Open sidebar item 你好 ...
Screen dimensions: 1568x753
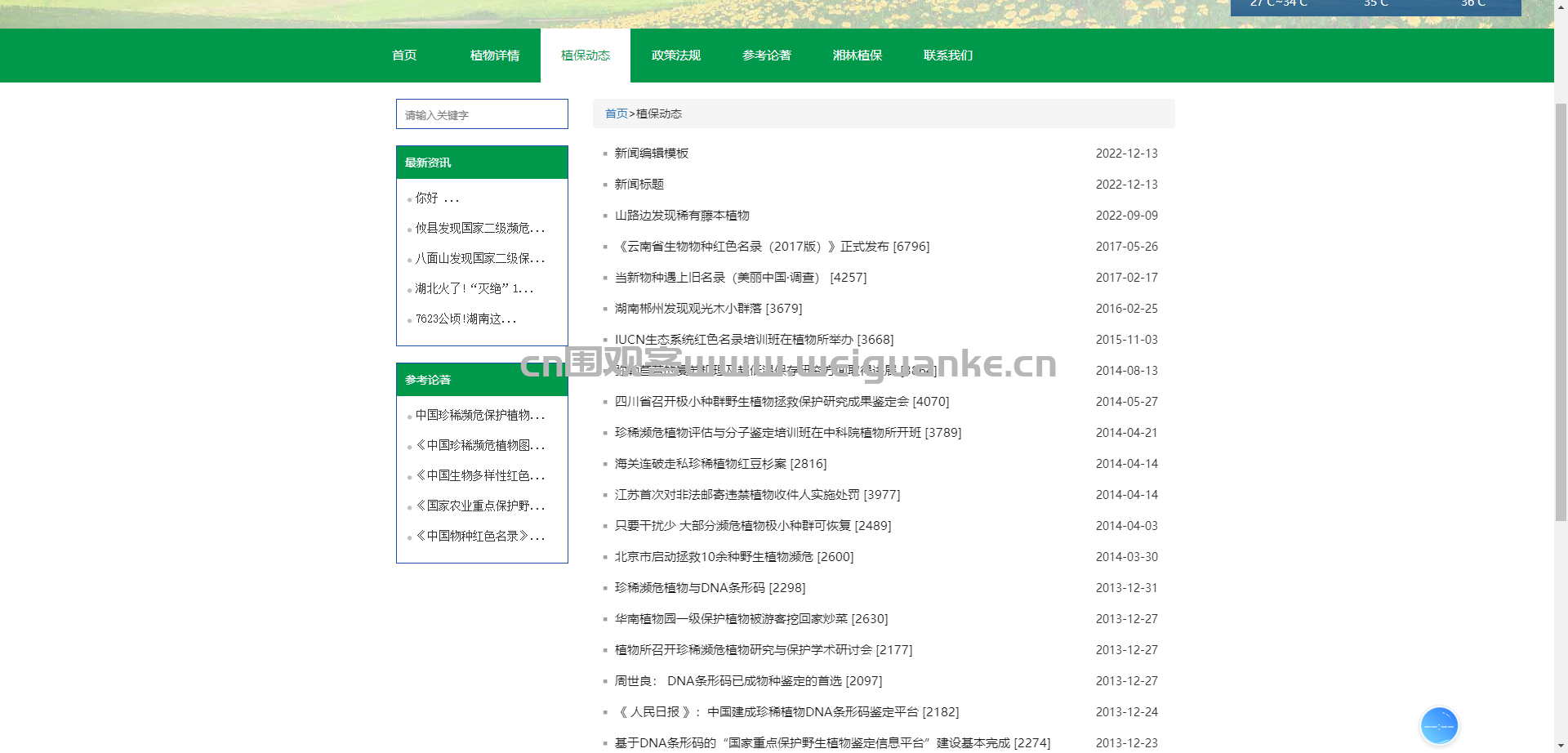coord(437,198)
